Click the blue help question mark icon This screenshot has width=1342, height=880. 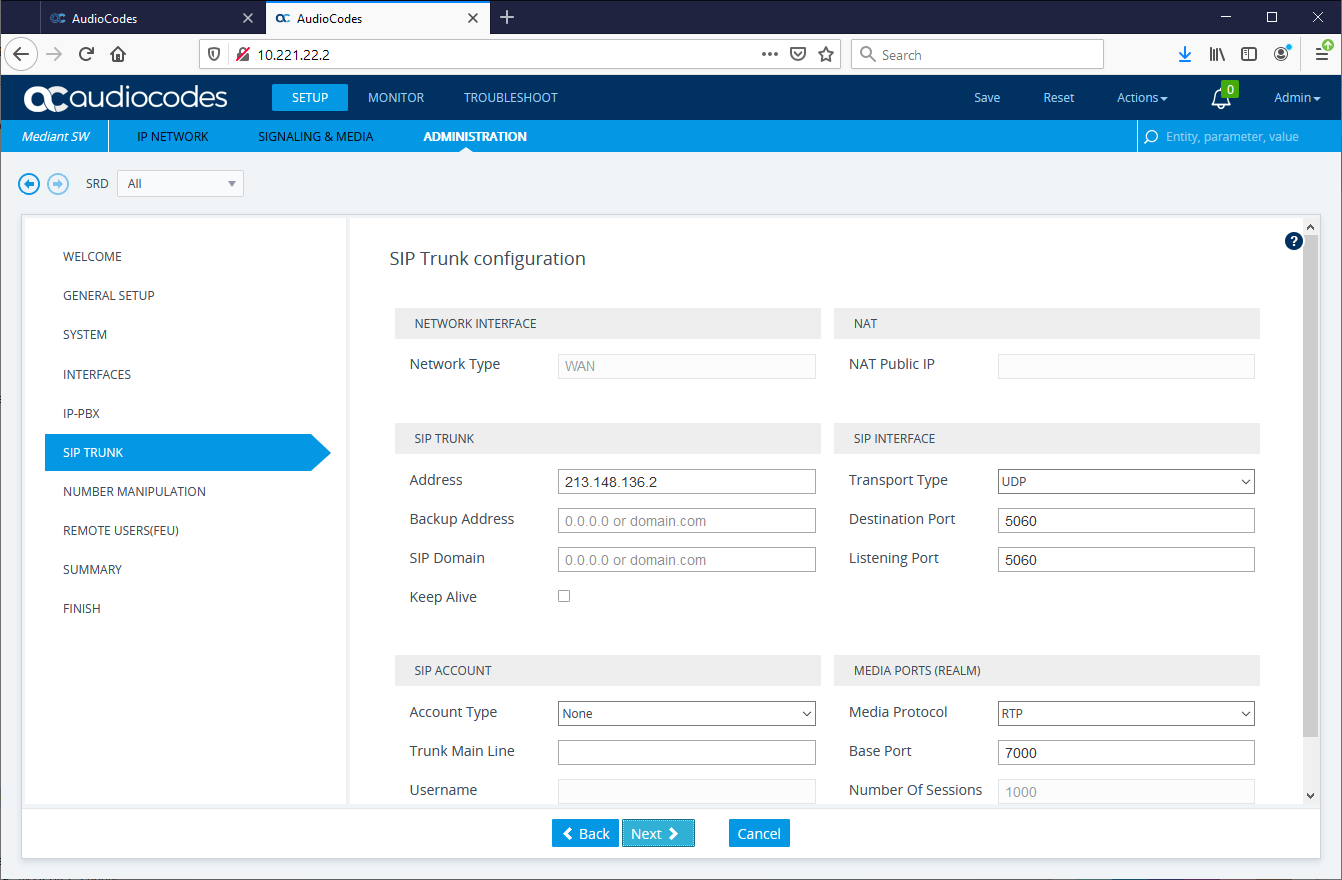[x=1294, y=241]
